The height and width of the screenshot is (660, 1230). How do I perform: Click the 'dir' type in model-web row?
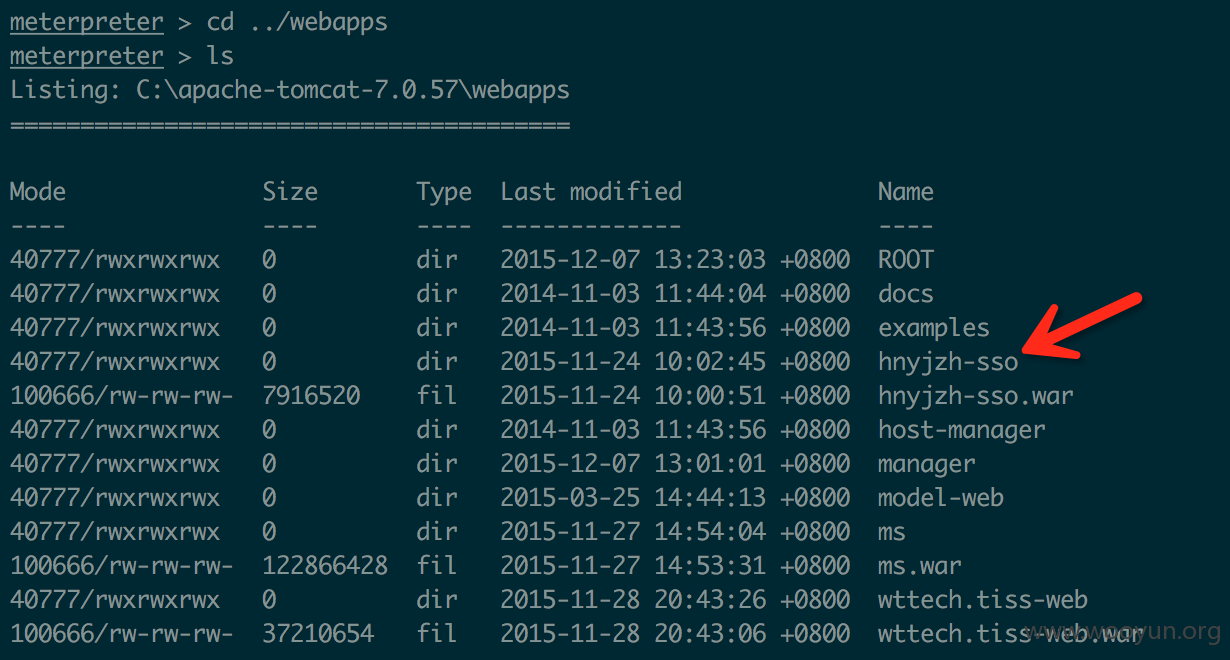point(437,498)
